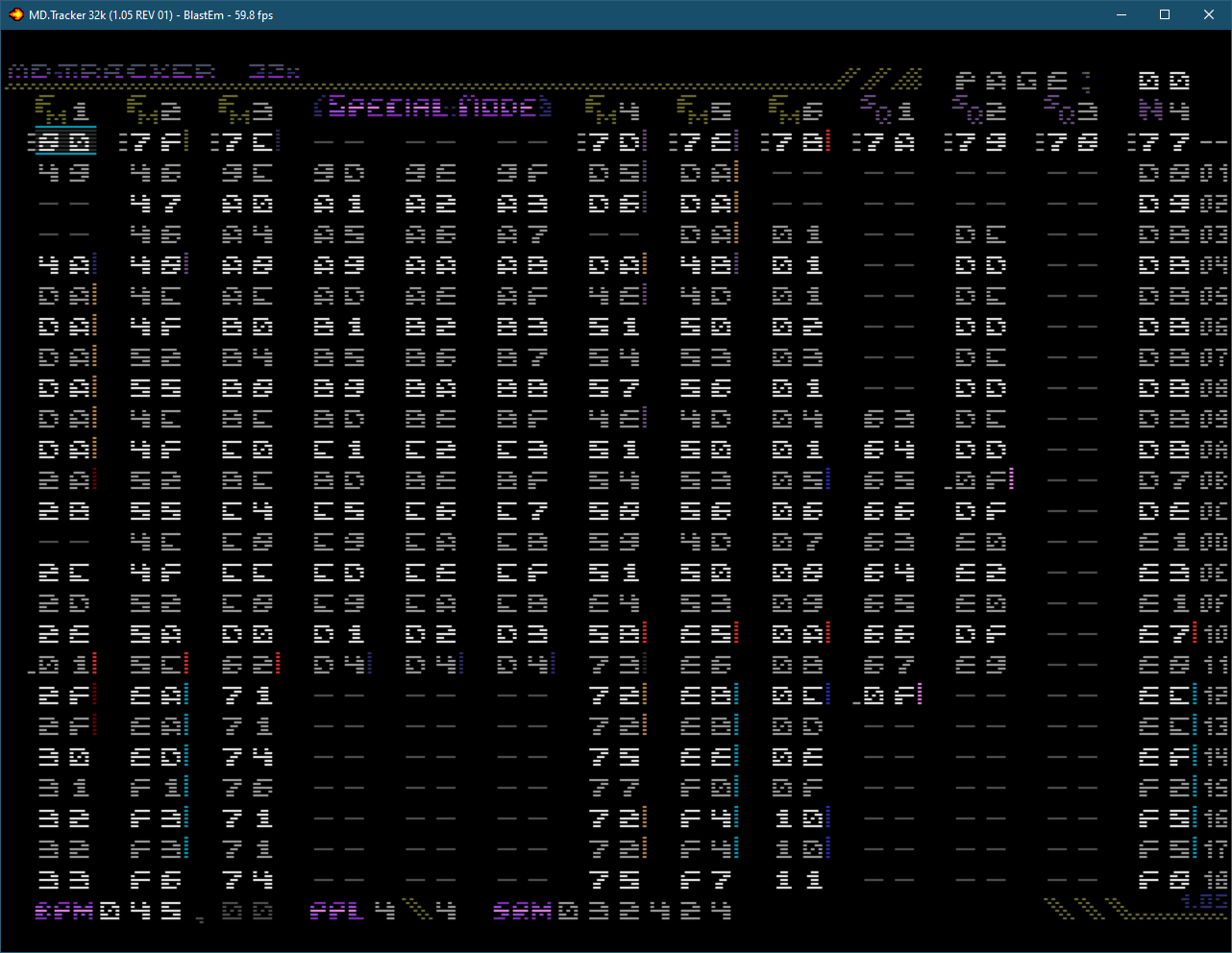Select pattern cell 7F under FM2

[x=158, y=142]
